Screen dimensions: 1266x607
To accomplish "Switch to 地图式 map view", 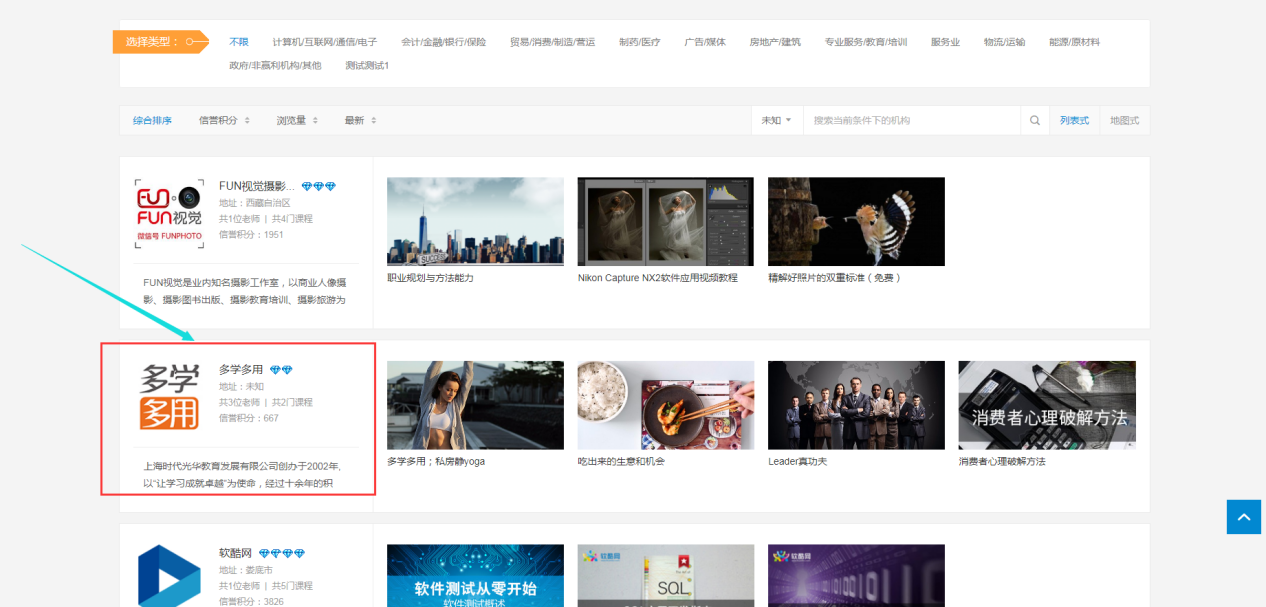I will pos(1124,121).
